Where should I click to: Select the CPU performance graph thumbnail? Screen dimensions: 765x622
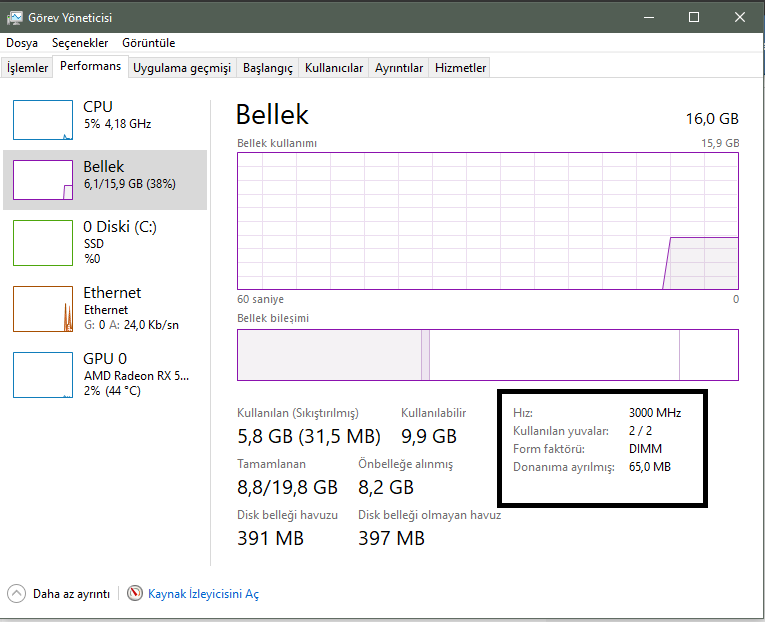43,120
